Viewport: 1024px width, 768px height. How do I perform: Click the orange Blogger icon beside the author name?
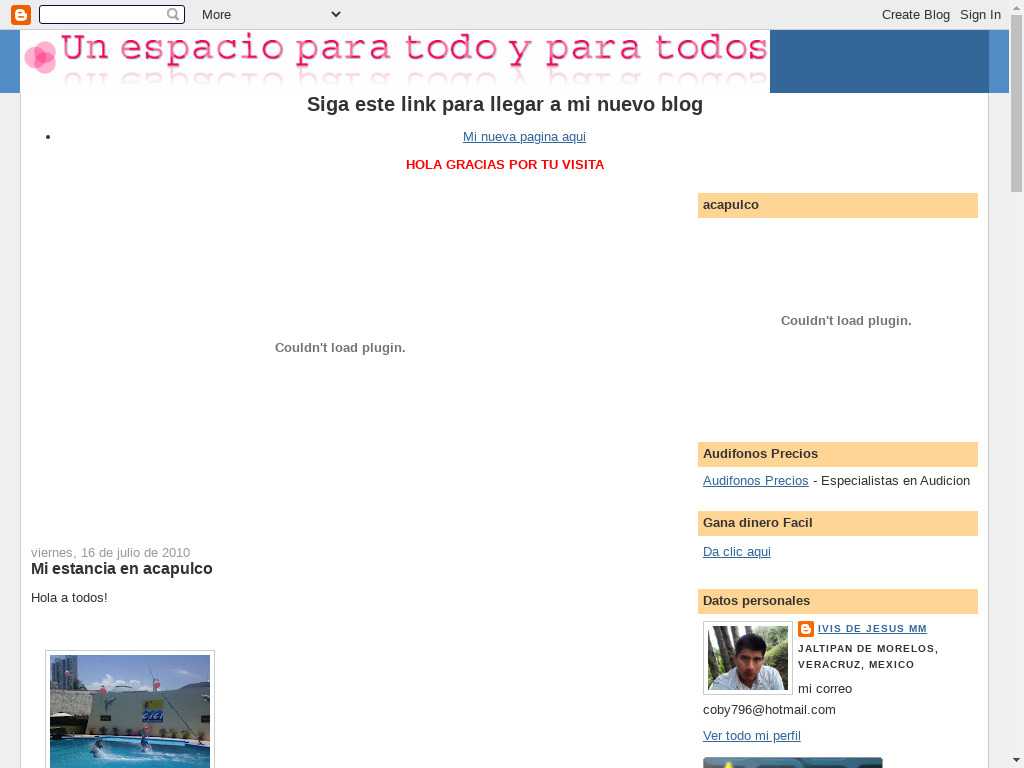[x=806, y=629]
